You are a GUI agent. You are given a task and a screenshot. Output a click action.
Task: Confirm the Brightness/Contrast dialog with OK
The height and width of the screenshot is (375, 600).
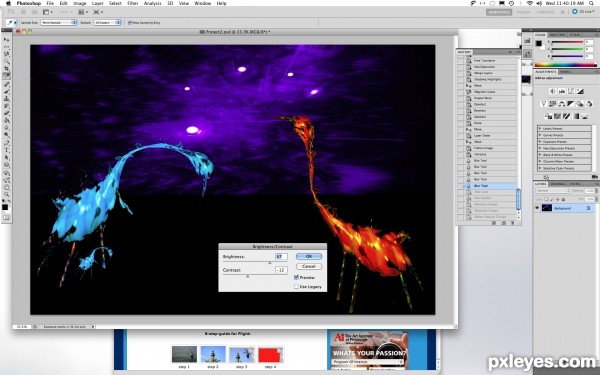point(309,256)
